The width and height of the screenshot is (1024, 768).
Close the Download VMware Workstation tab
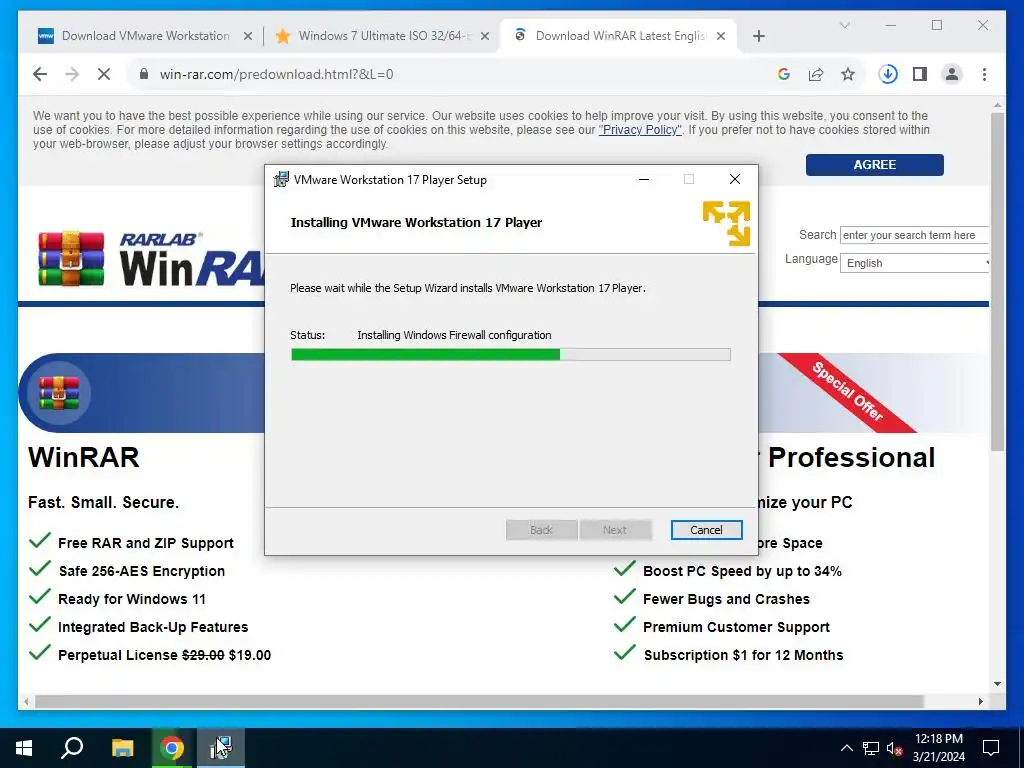(x=248, y=36)
